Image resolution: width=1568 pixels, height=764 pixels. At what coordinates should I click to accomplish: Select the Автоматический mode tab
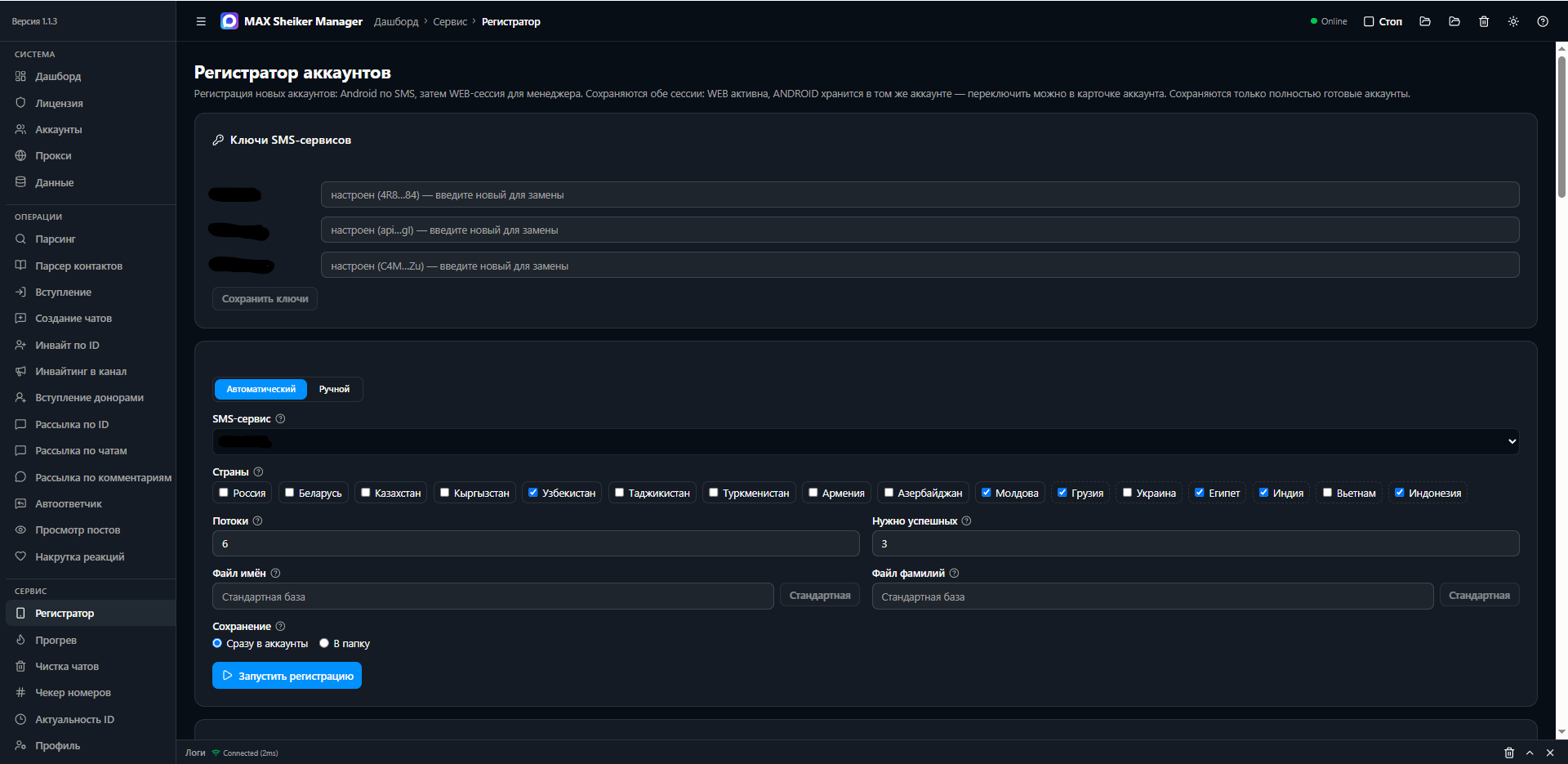[x=261, y=389]
